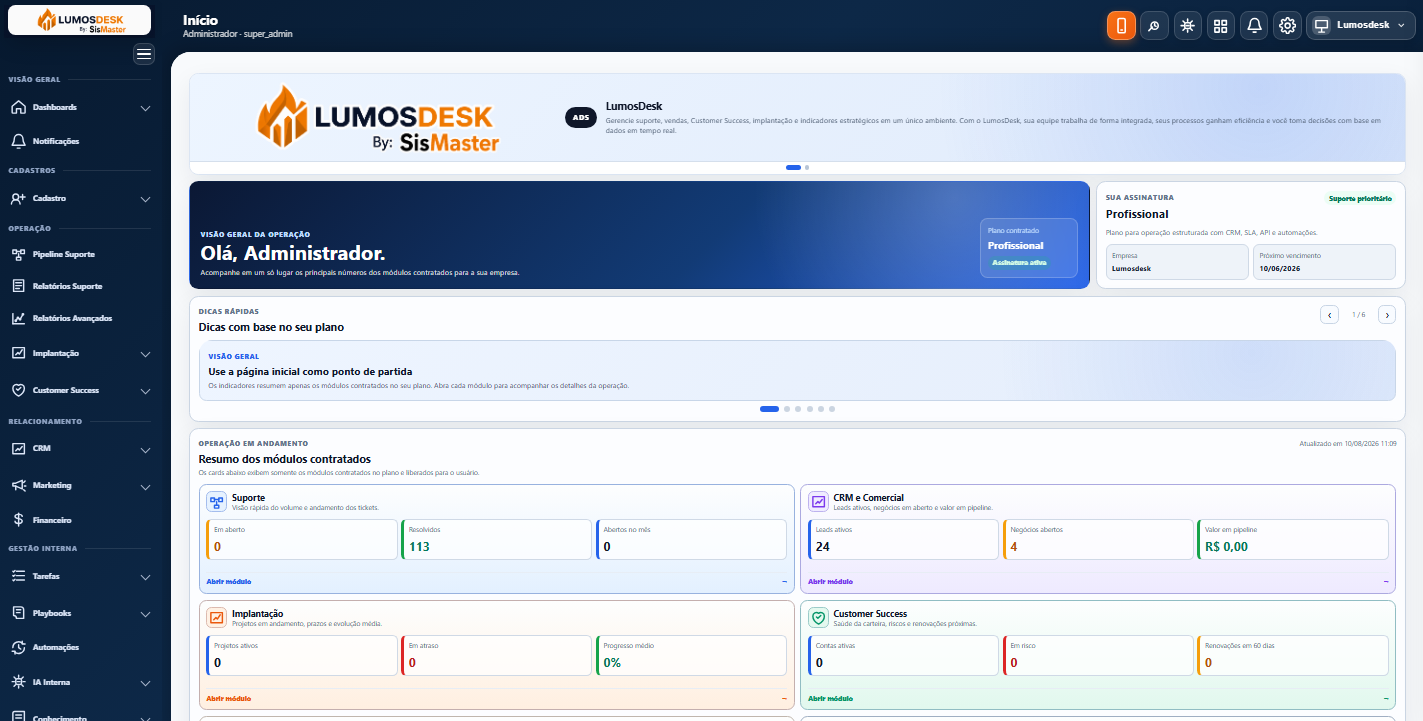Click the Automações clock icon
This screenshot has height=721, width=1423.
tap(18, 647)
